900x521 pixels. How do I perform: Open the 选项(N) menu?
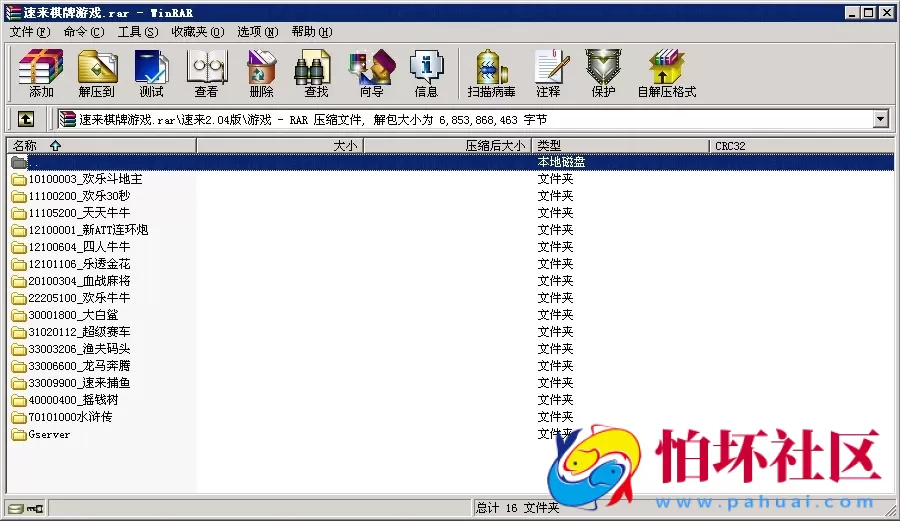tap(258, 32)
